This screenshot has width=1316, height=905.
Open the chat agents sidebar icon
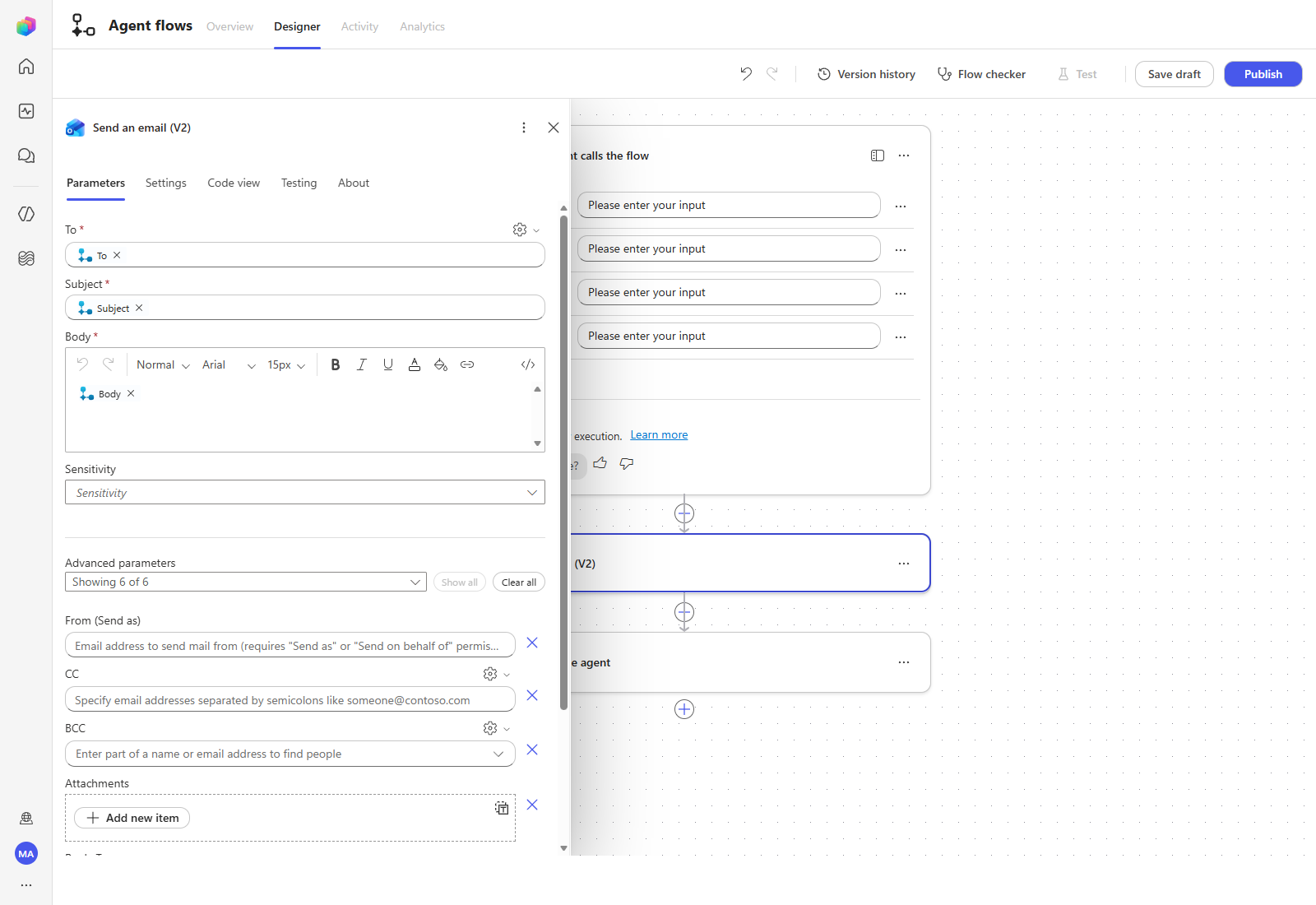click(26, 155)
